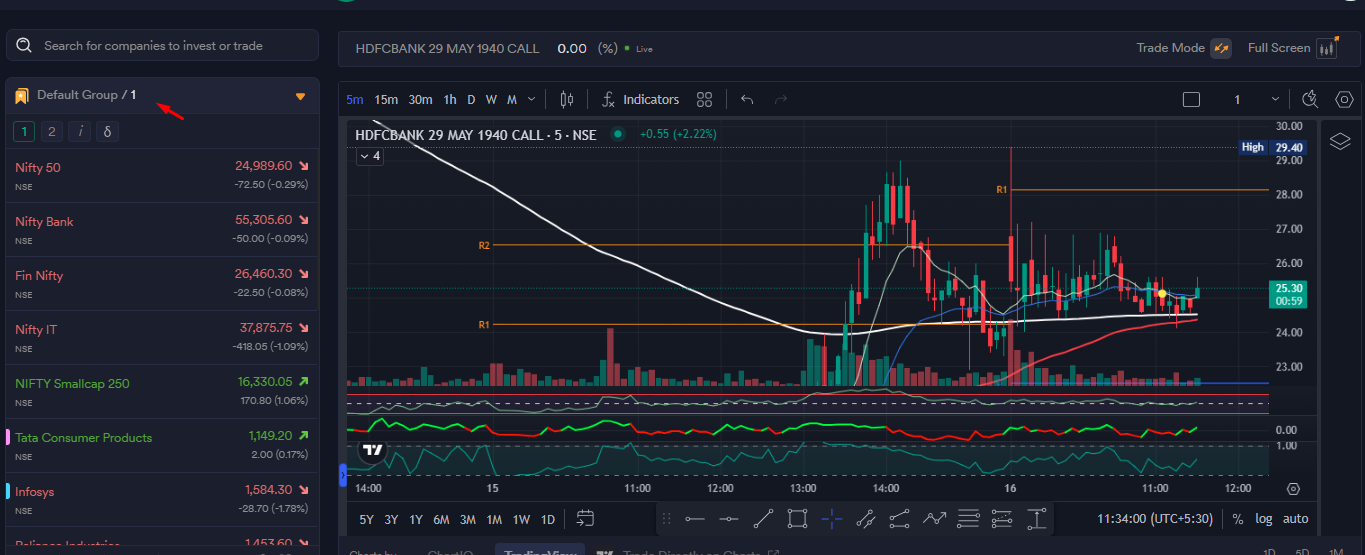Expand the Default Group dropdown arrow
The image size is (1365, 555).
[300, 97]
